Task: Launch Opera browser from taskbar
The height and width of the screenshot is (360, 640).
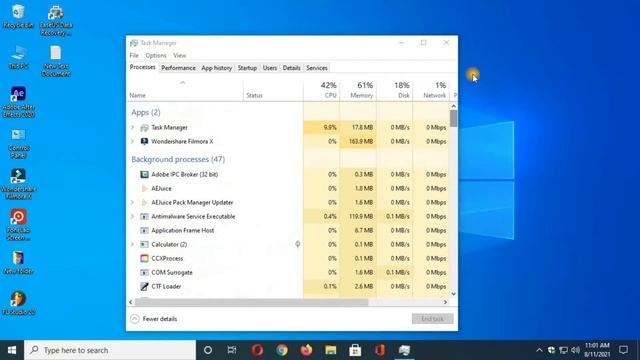Action: pyautogui.click(x=257, y=350)
